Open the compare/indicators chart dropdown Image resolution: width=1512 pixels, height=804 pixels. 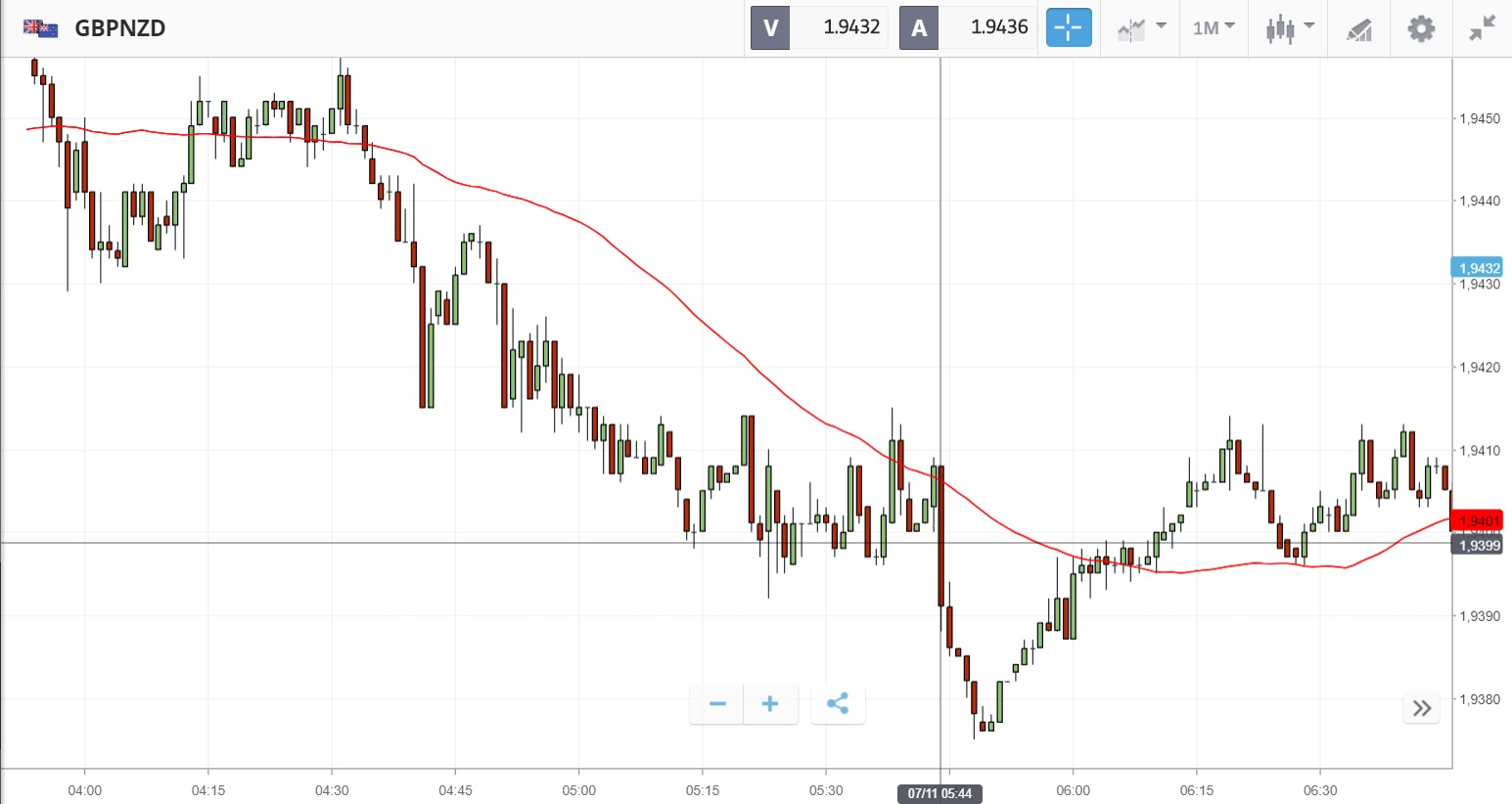(1142, 27)
